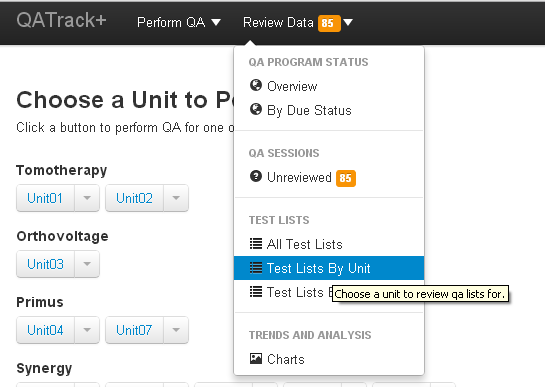Click the orange 85 badge next to Unreviewed

point(346,178)
